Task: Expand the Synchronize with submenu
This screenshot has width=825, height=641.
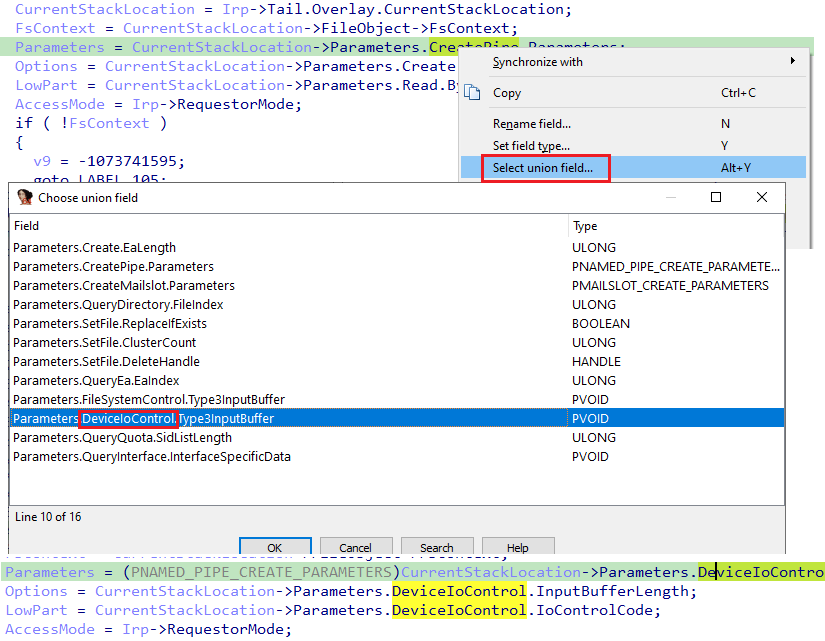Action: point(538,61)
